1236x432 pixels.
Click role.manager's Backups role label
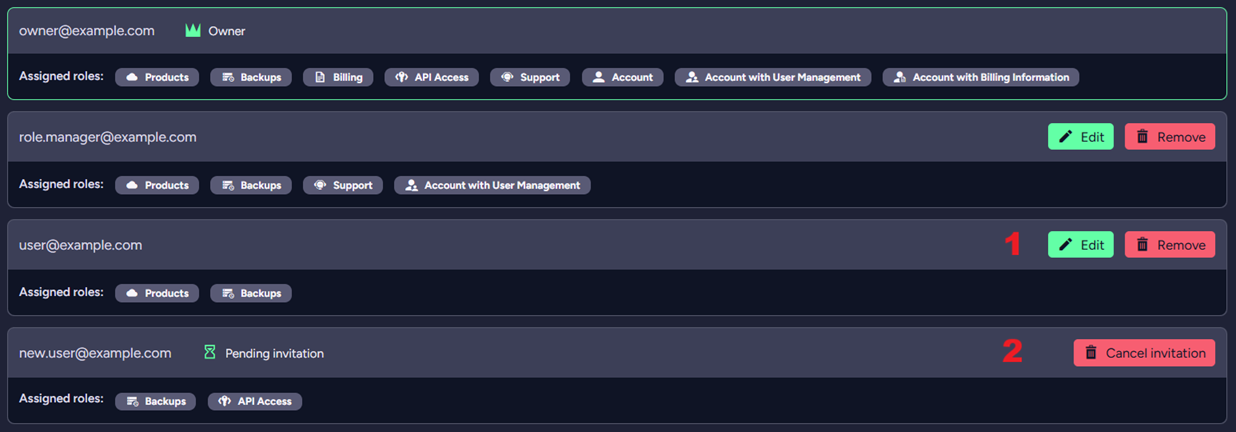tap(261, 185)
